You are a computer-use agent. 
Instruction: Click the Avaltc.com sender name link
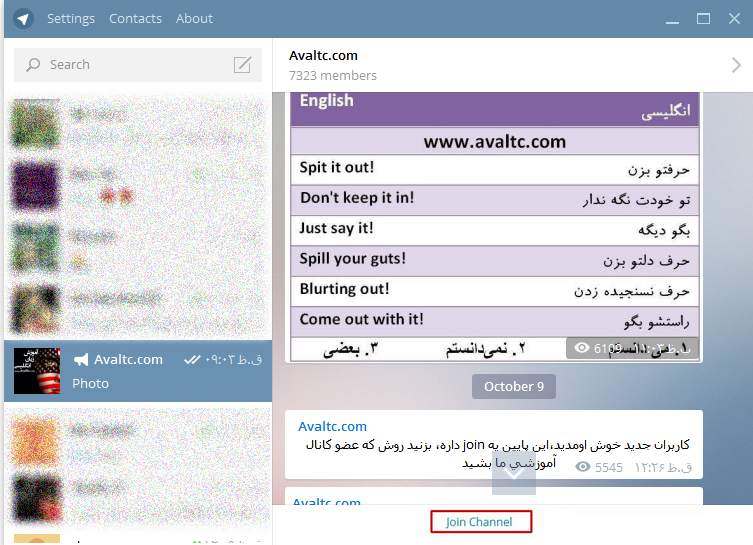click(332, 426)
